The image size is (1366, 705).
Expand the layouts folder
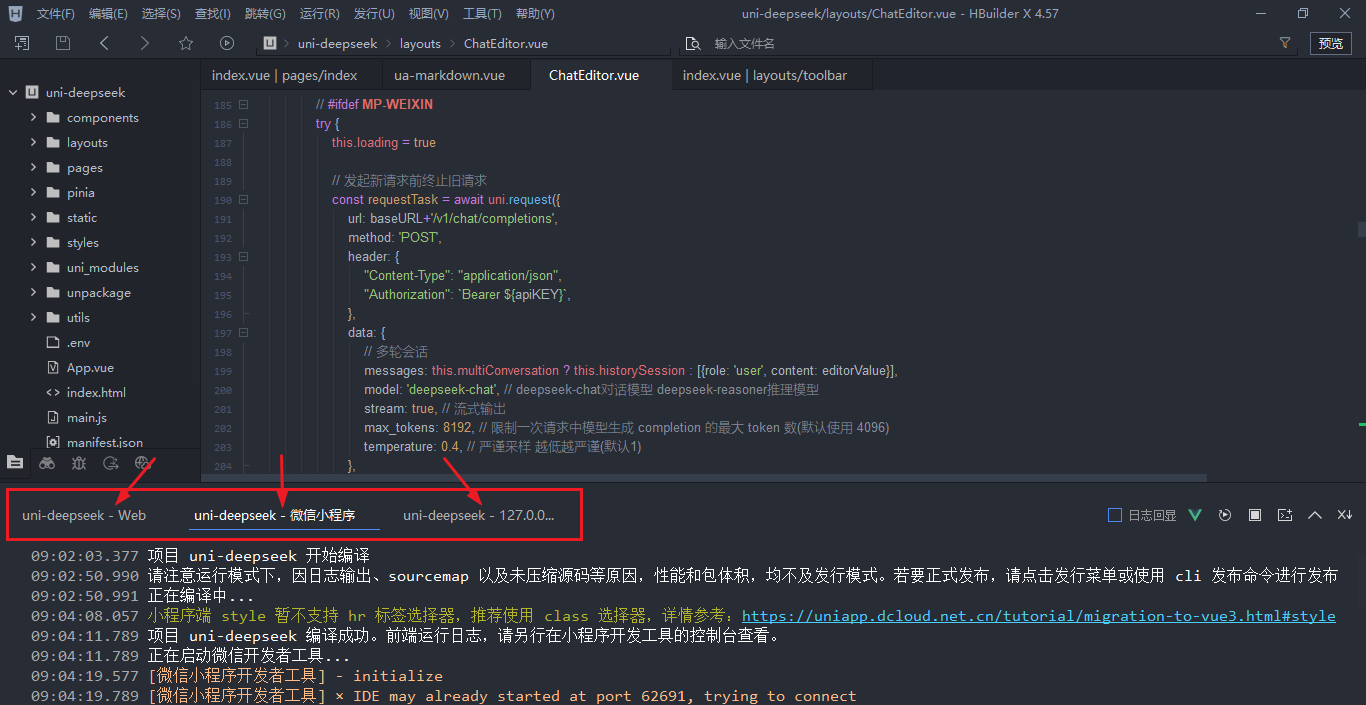pyautogui.click(x=33, y=142)
